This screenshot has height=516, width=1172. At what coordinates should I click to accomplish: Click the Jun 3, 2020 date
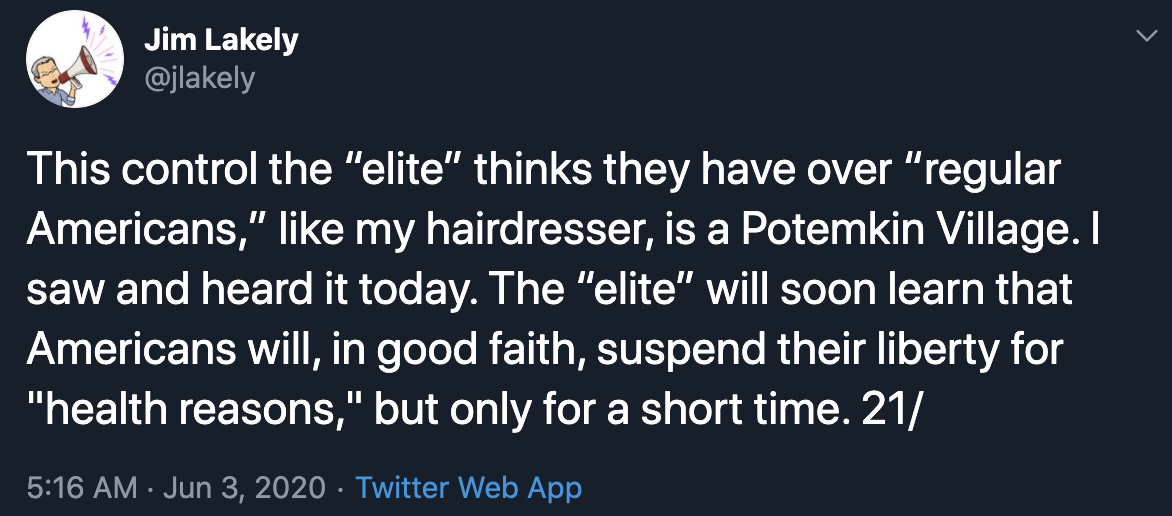pyautogui.click(x=244, y=488)
